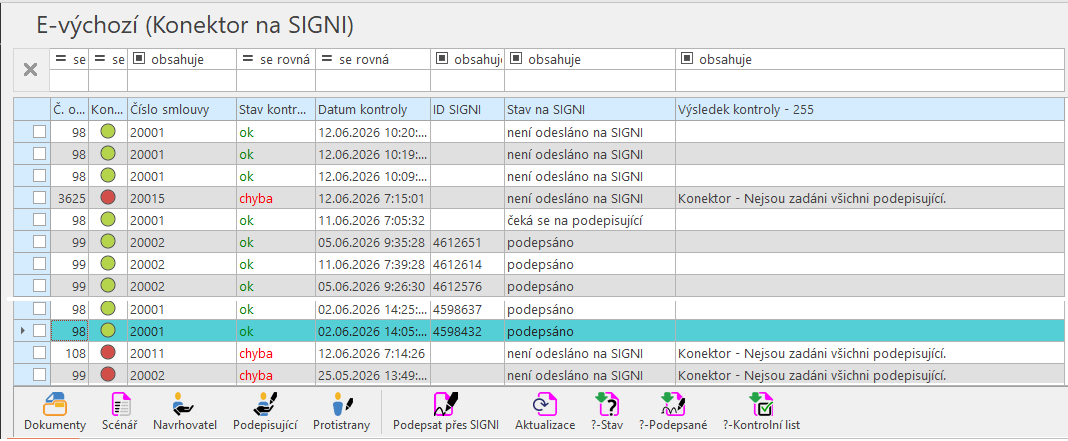Click filter input under Číslo smlouvy operator
1068x441 pixels.
tap(181, 80)
